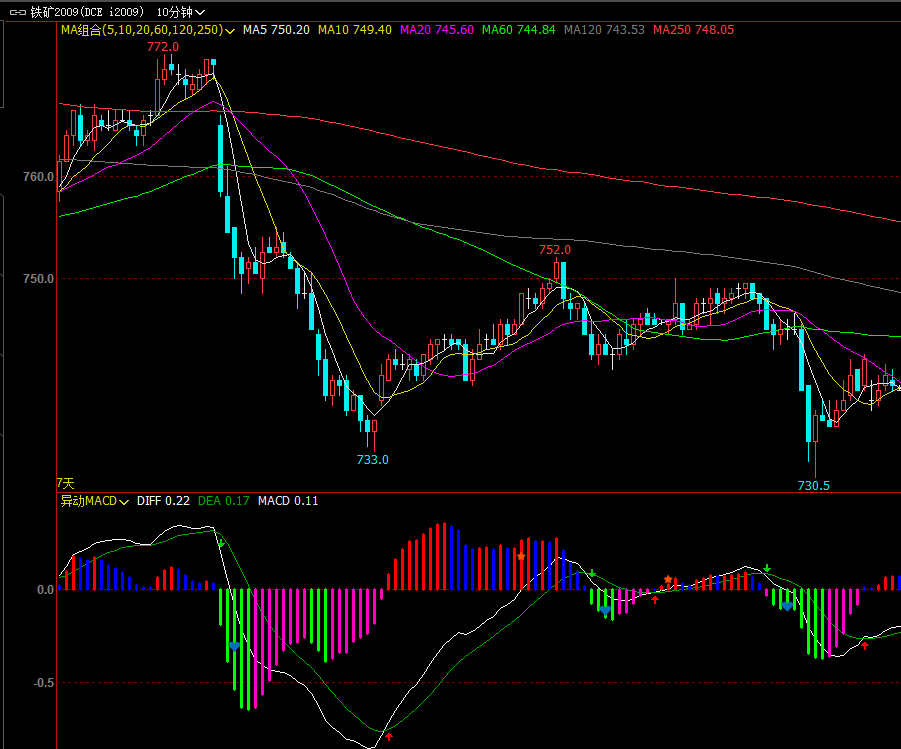
Task: Click the red up arrow at the MACD trough bottom
Action: point(389,737)
